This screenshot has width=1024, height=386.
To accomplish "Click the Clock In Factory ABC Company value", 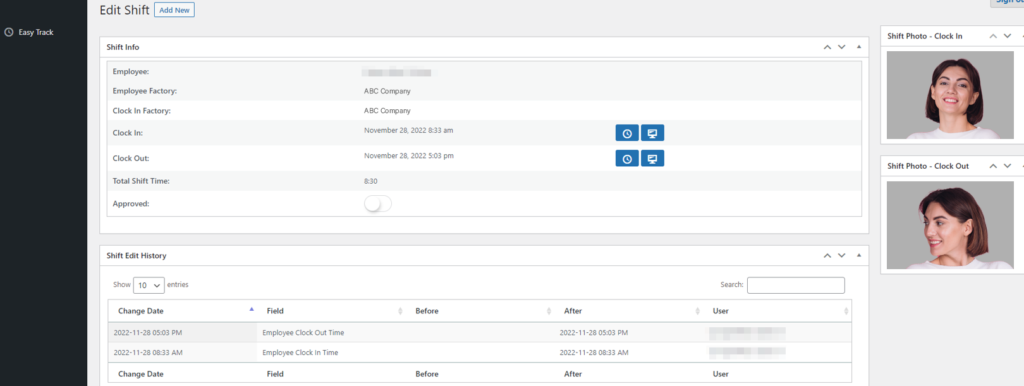I will pos(387,111).
